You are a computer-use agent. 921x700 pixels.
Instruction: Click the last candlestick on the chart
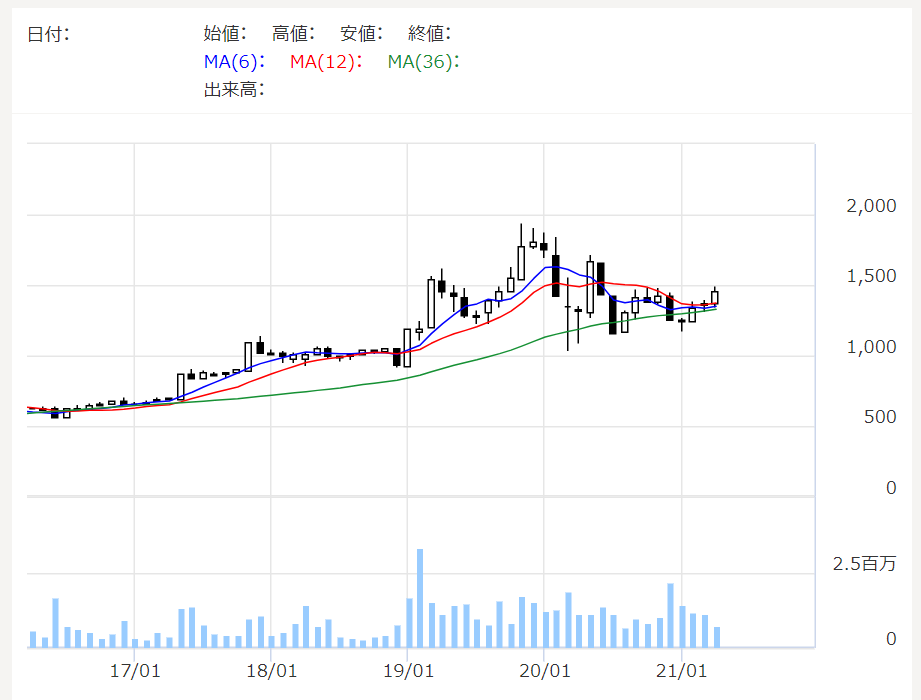coord(715,296)
